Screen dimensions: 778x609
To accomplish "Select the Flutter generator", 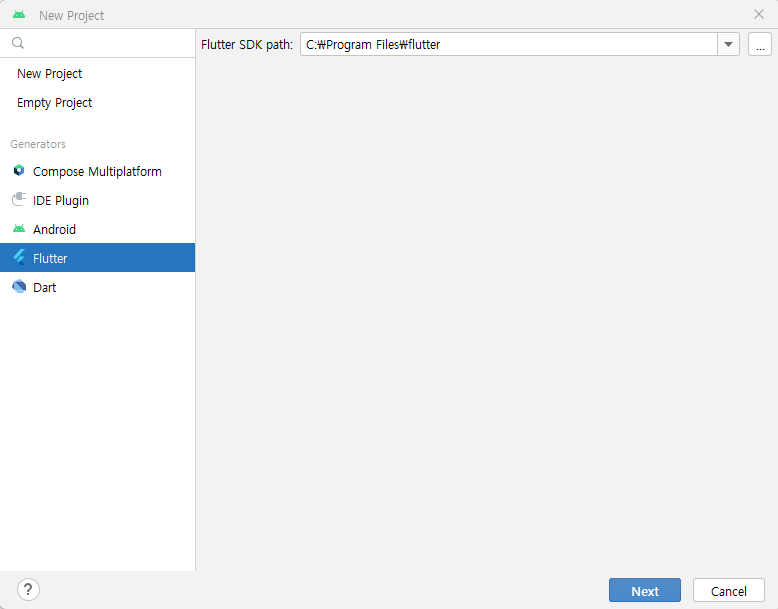I will coord(97,258).
